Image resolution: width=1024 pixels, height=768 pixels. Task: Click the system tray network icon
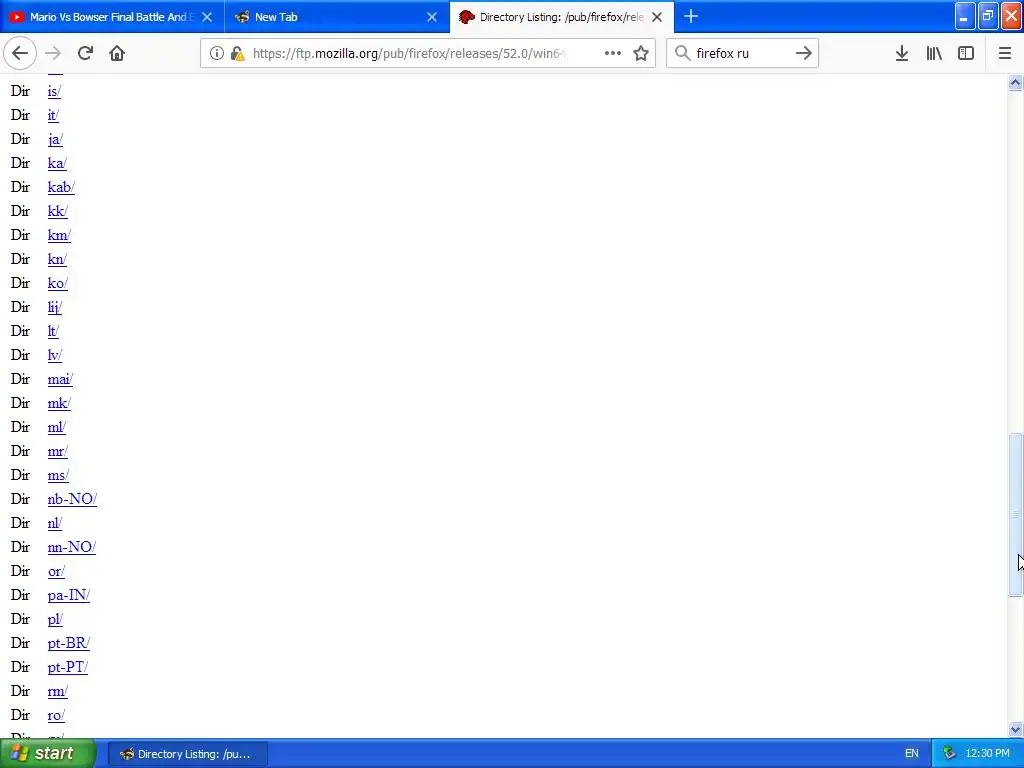pos(949,754)
